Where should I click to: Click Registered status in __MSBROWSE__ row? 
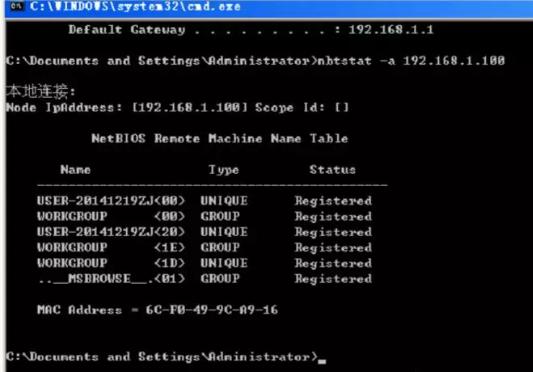333,279
